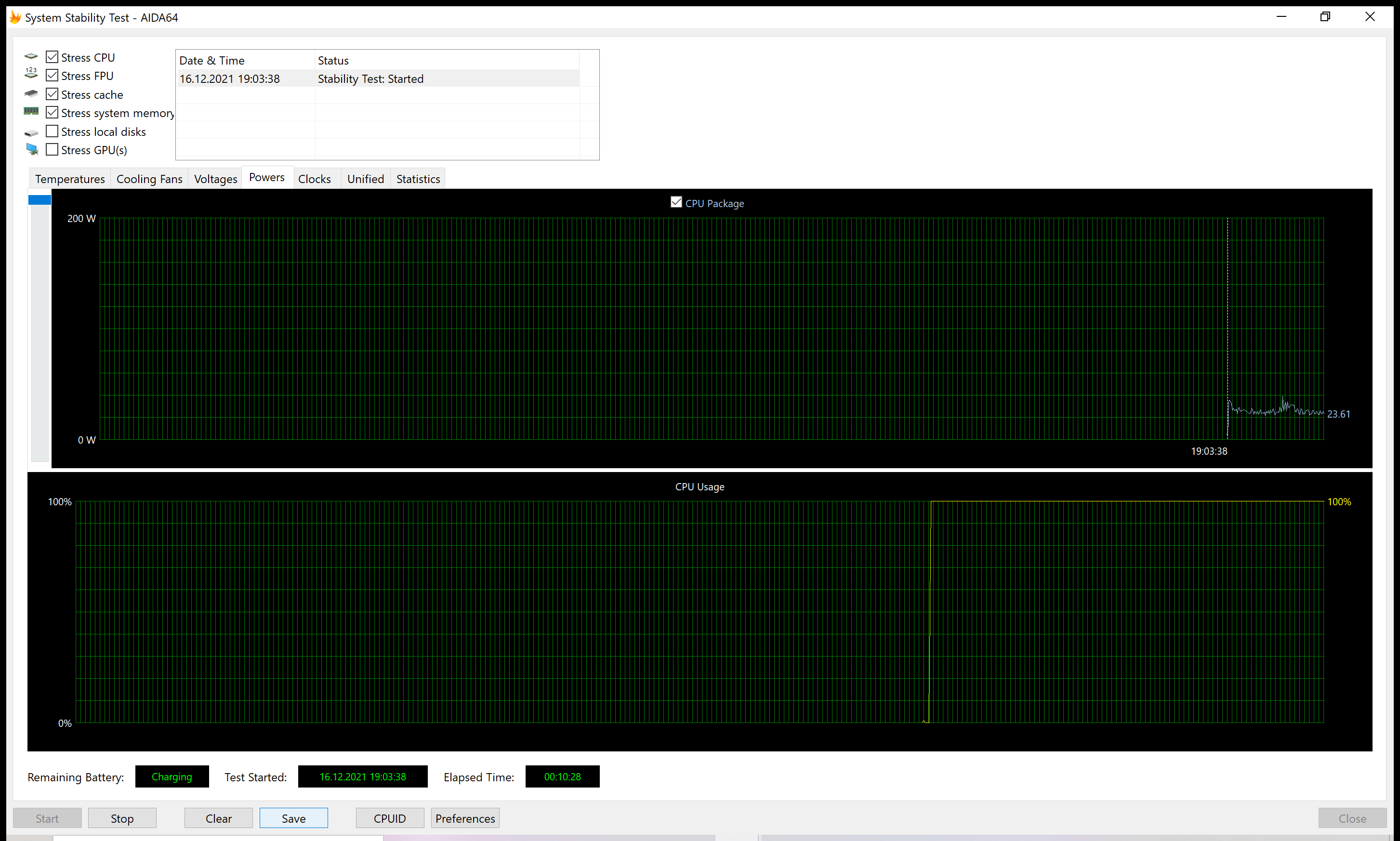Toggle CPU Package graph checkbox
1400x841 pixels.
tap(675, 202)
